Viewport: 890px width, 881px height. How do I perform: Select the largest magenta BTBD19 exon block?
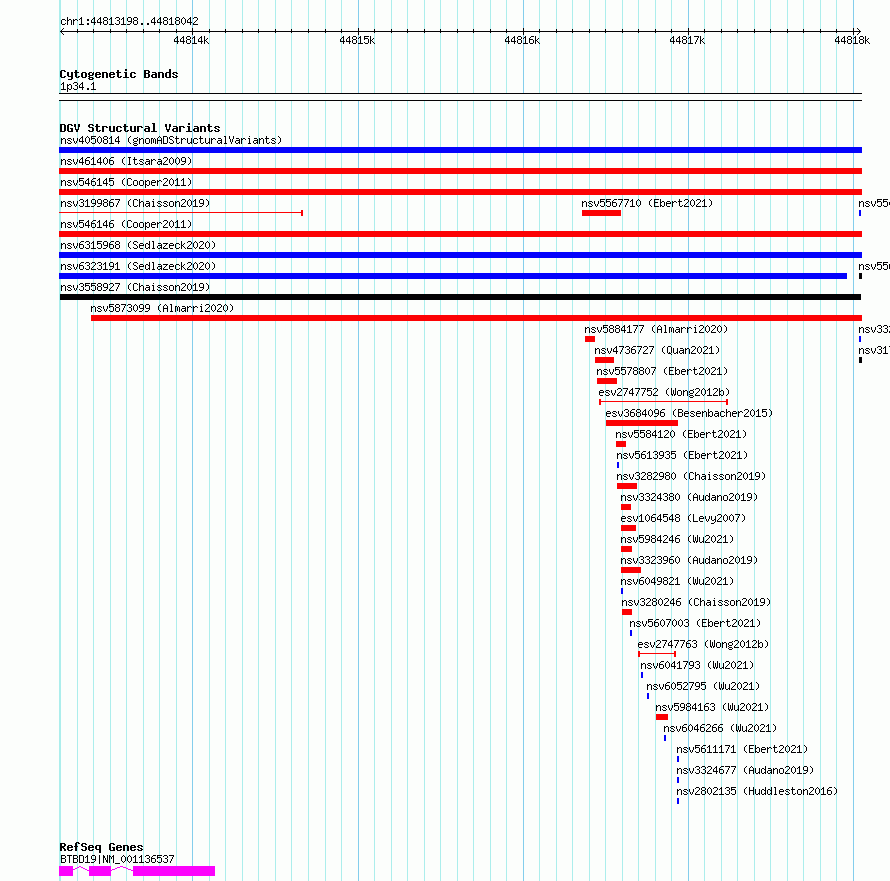(174, 871)
